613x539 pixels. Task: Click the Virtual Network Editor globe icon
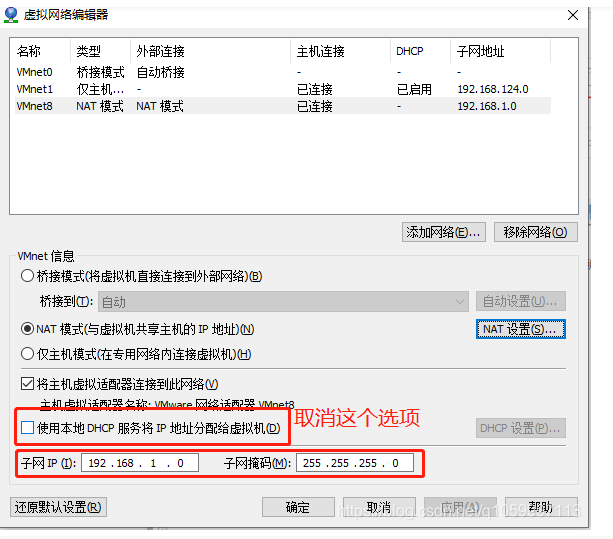tap(11, 15)
